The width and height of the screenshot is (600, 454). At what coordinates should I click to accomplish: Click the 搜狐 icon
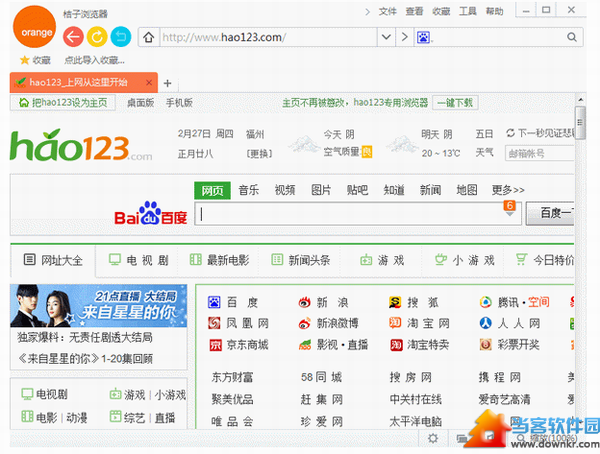click(395, 302)
